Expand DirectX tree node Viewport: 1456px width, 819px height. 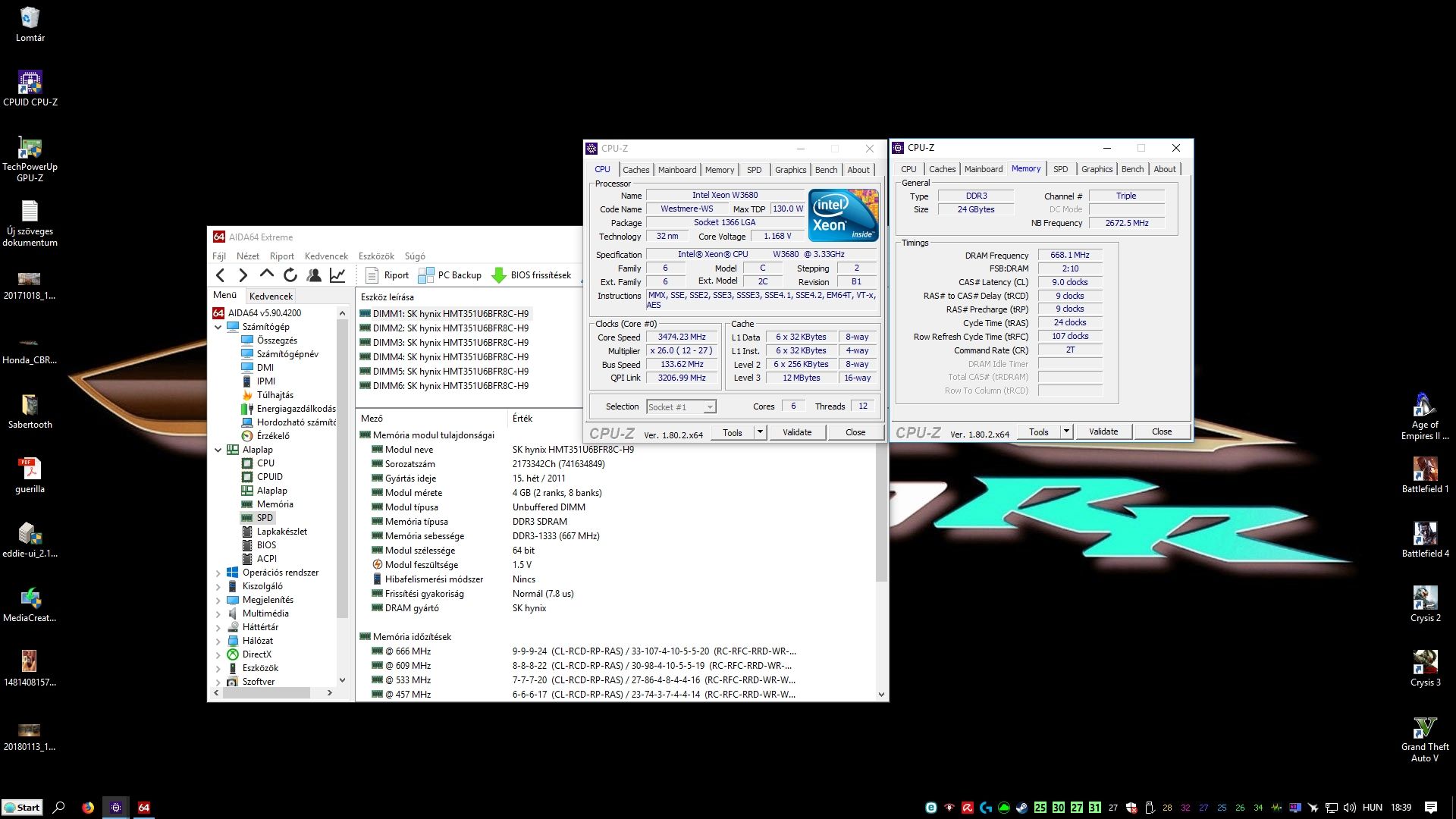(218, 655)
